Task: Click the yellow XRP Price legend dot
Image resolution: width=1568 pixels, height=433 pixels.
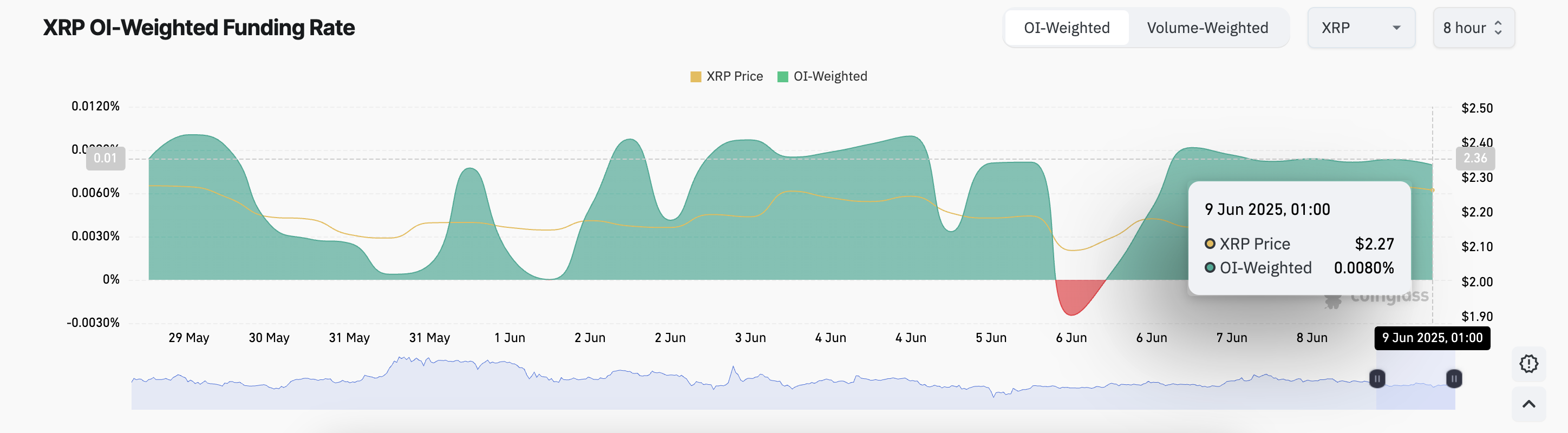Action: click(695, 76)
